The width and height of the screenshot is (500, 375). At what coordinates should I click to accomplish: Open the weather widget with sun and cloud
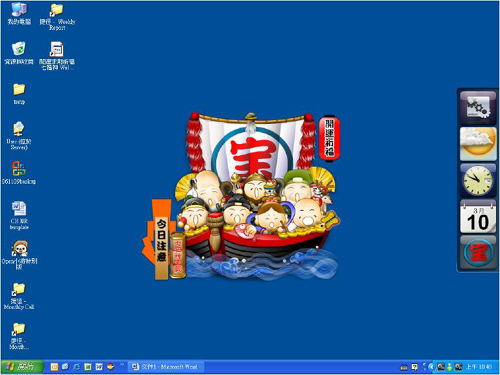tap(478, 144)
